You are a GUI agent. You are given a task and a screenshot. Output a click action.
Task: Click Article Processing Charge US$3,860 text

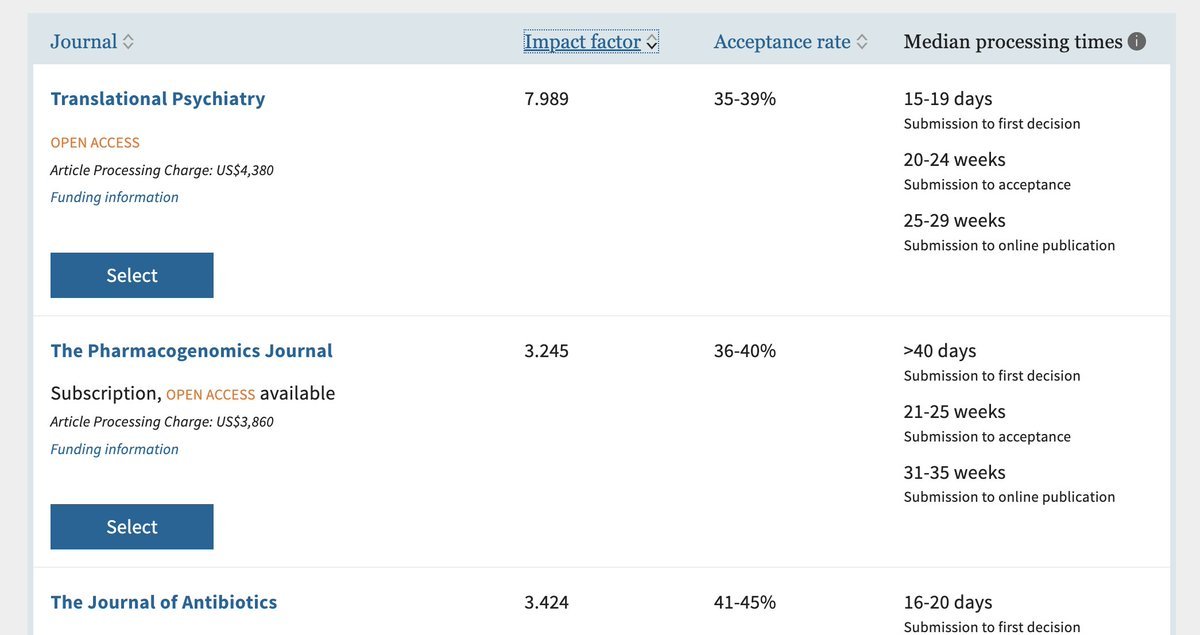(x=162, y=422)
